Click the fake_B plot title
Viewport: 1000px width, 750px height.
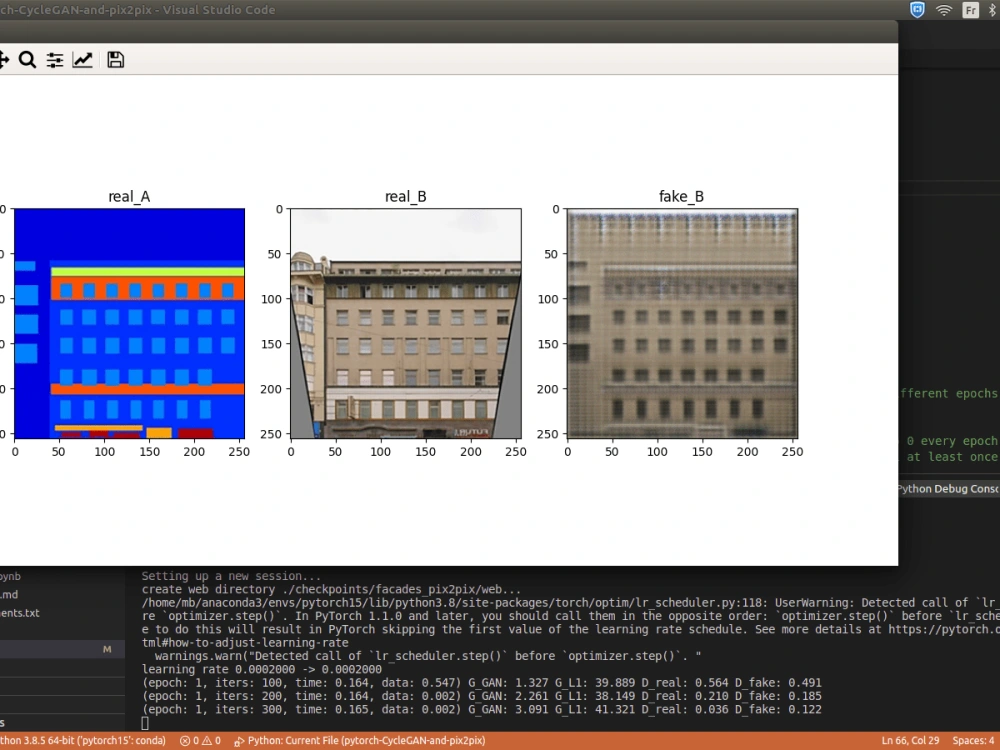tap(682, 196)
